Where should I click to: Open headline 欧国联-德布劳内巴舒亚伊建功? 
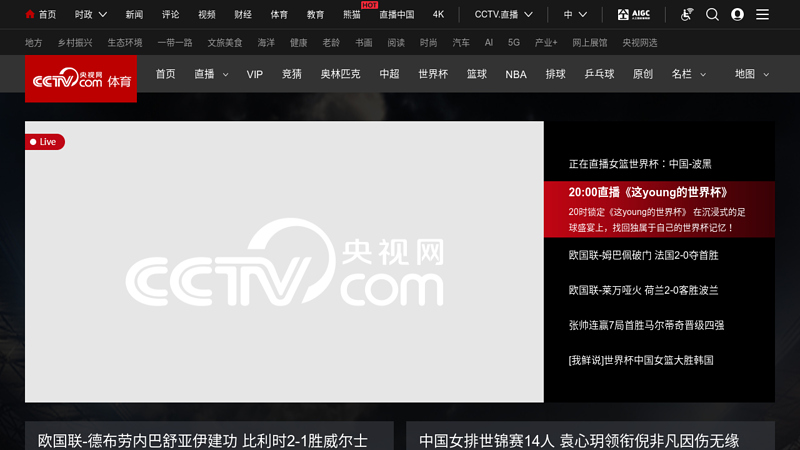pos(203,441)
